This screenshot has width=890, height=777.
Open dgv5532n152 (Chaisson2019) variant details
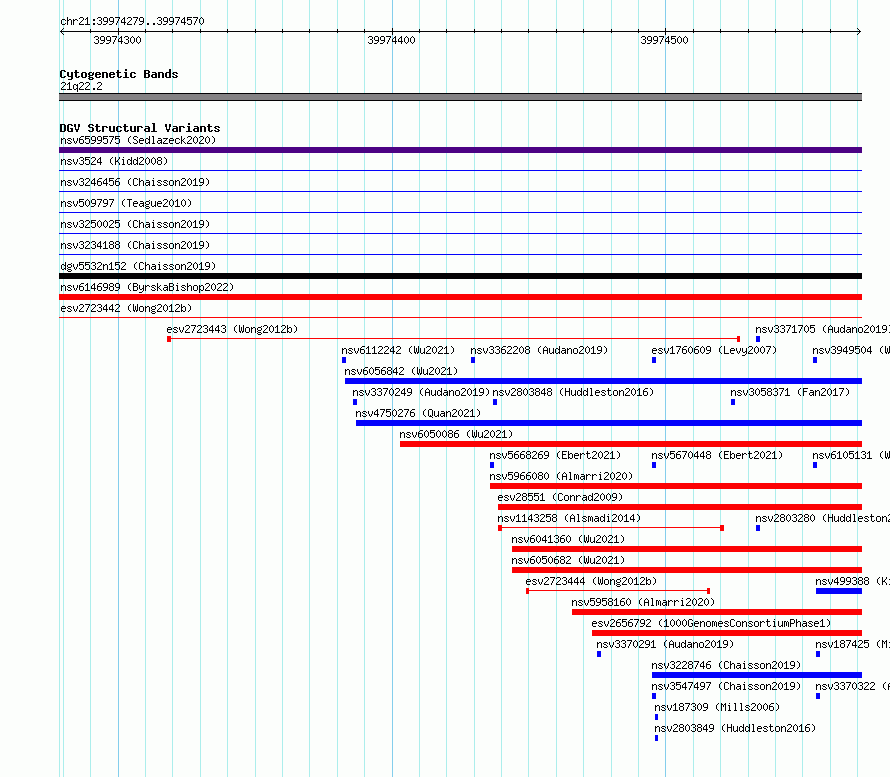coord(138,266)
